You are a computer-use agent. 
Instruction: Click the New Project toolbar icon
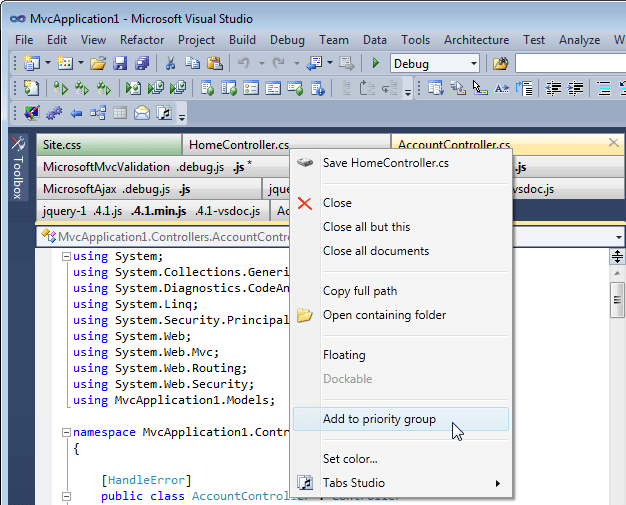tap(32, 63)
